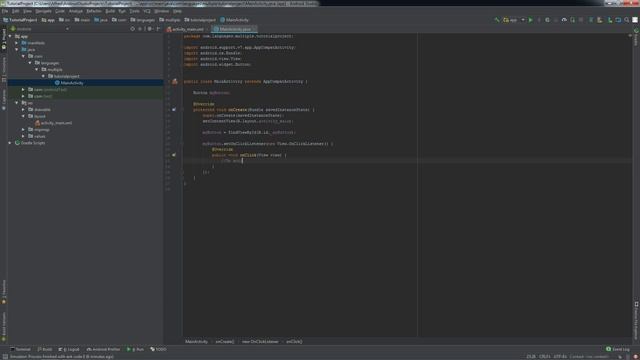This screenshot has width=640, height=360.
Task: Click the line and column indicator in status bar
Action: pos(531,357)
